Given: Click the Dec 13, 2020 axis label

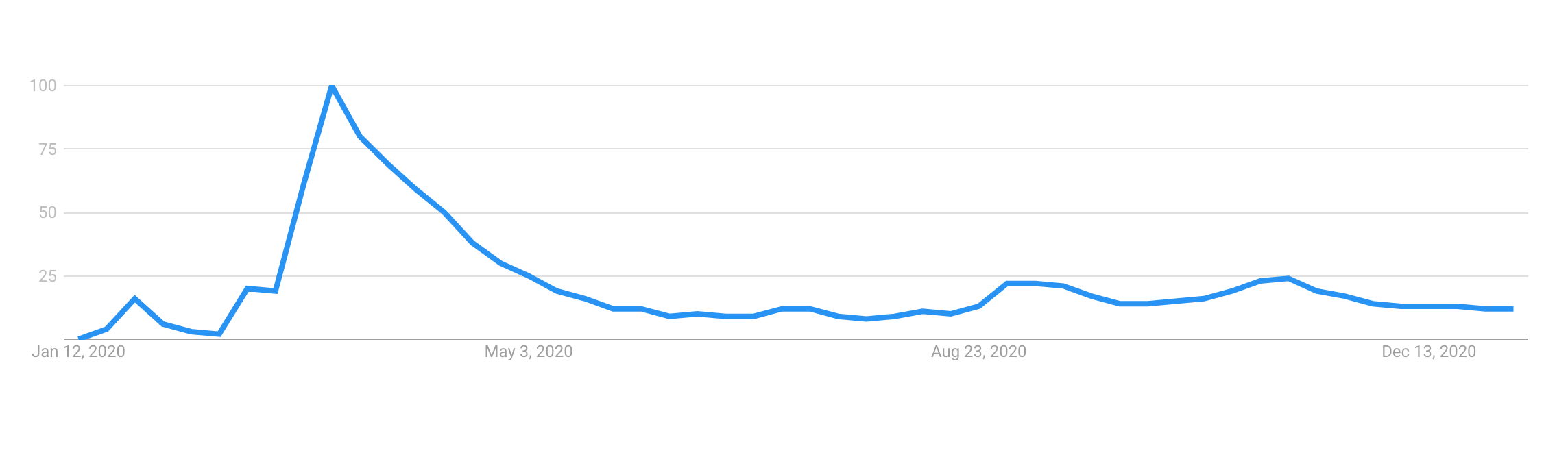Looking at the screenshot, I should 1429,352.
